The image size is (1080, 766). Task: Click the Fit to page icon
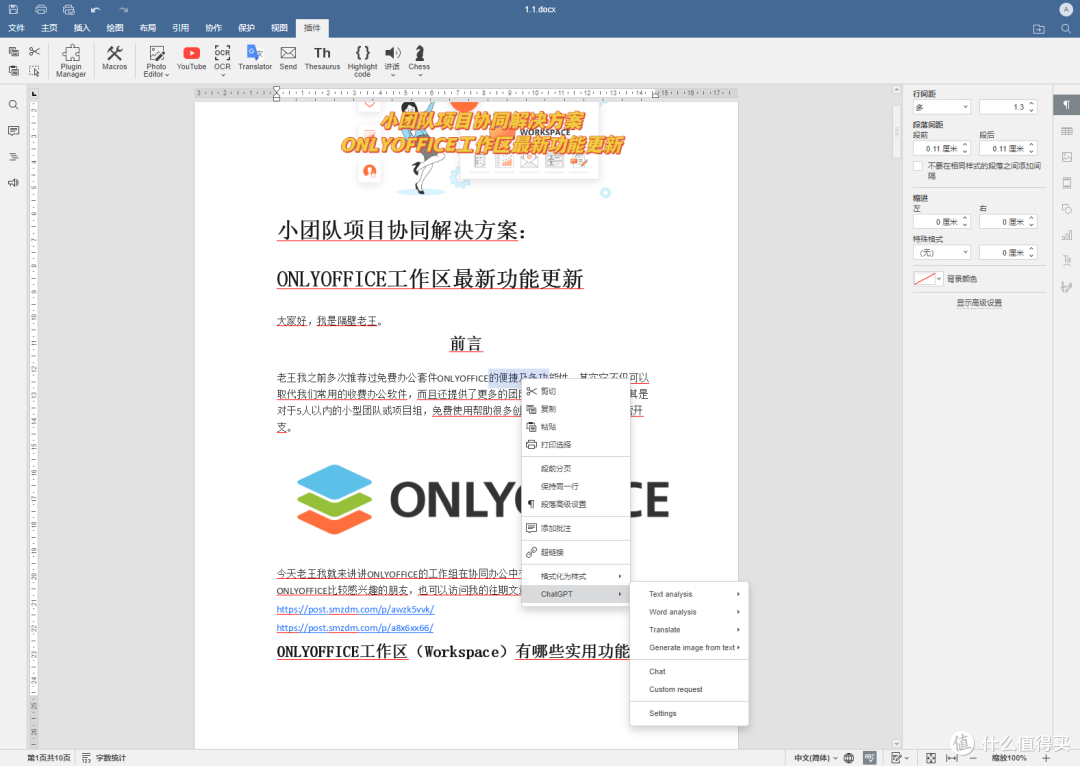click(931, 758)
